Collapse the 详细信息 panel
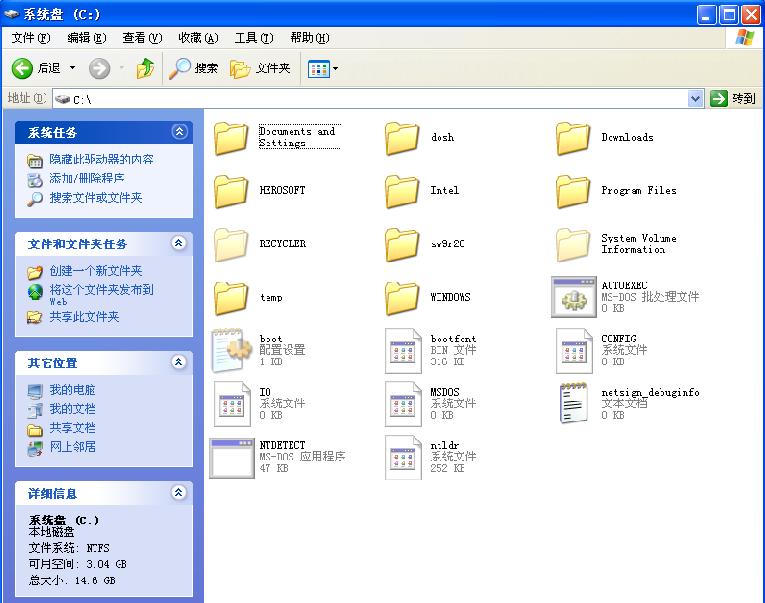 [179, 493]
